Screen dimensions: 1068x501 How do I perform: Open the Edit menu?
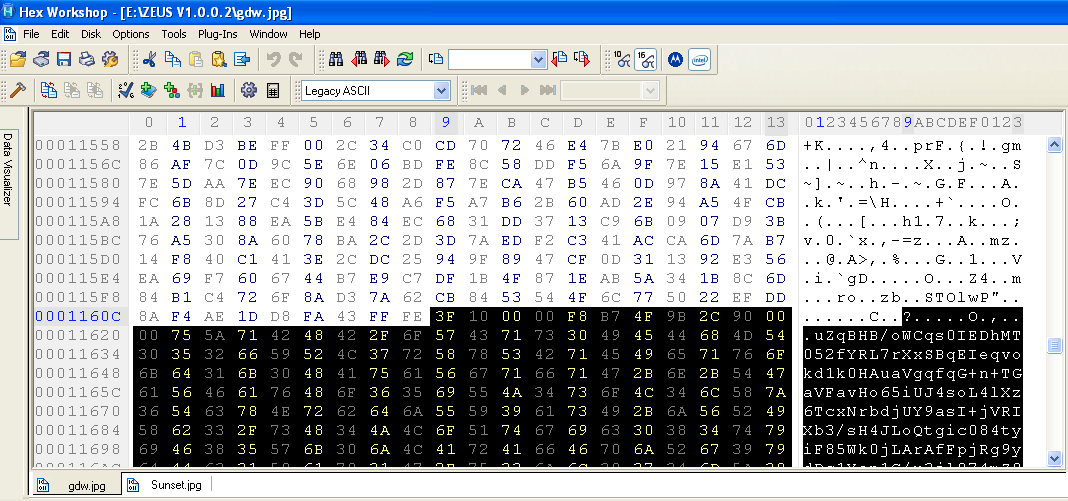point(60,33)
